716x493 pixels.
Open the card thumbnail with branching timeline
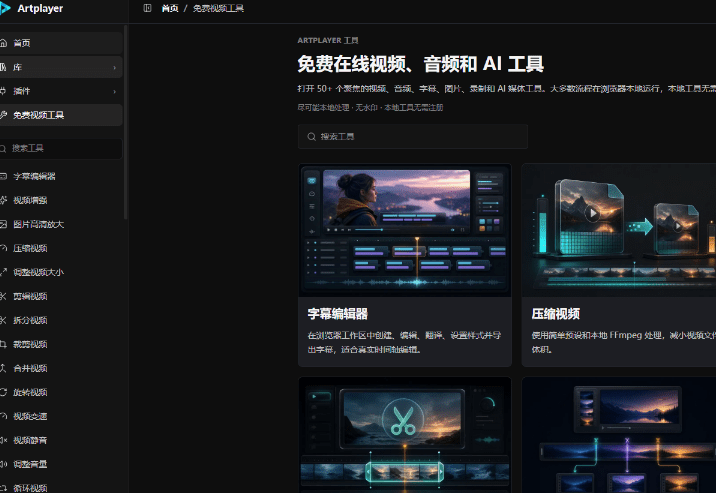(619, 435)
